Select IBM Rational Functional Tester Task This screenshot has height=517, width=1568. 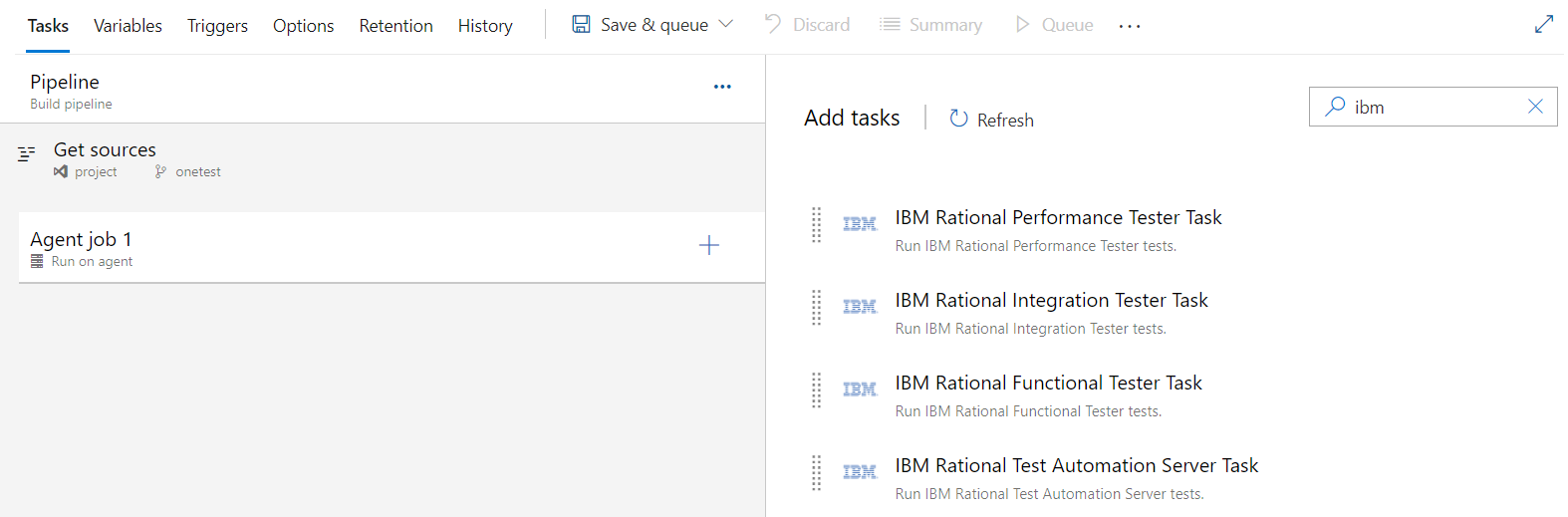click(1048, 383)
